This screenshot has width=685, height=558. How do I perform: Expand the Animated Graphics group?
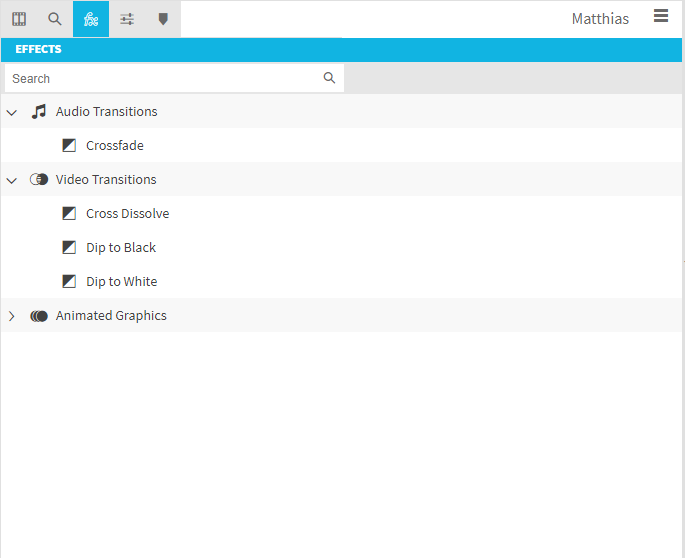click(x=12, y=316)
